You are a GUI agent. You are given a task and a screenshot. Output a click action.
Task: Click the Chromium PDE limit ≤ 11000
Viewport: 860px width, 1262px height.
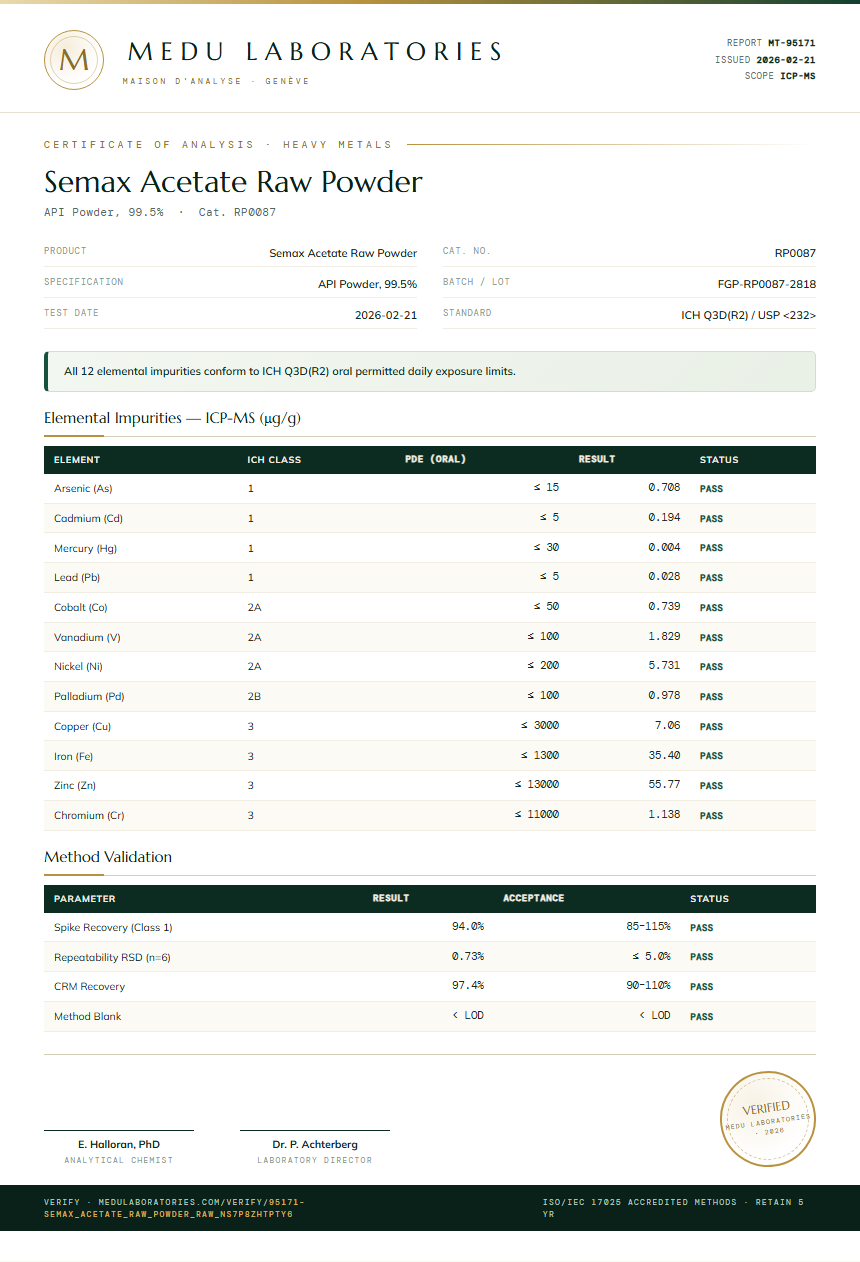[x=537, y=815]
